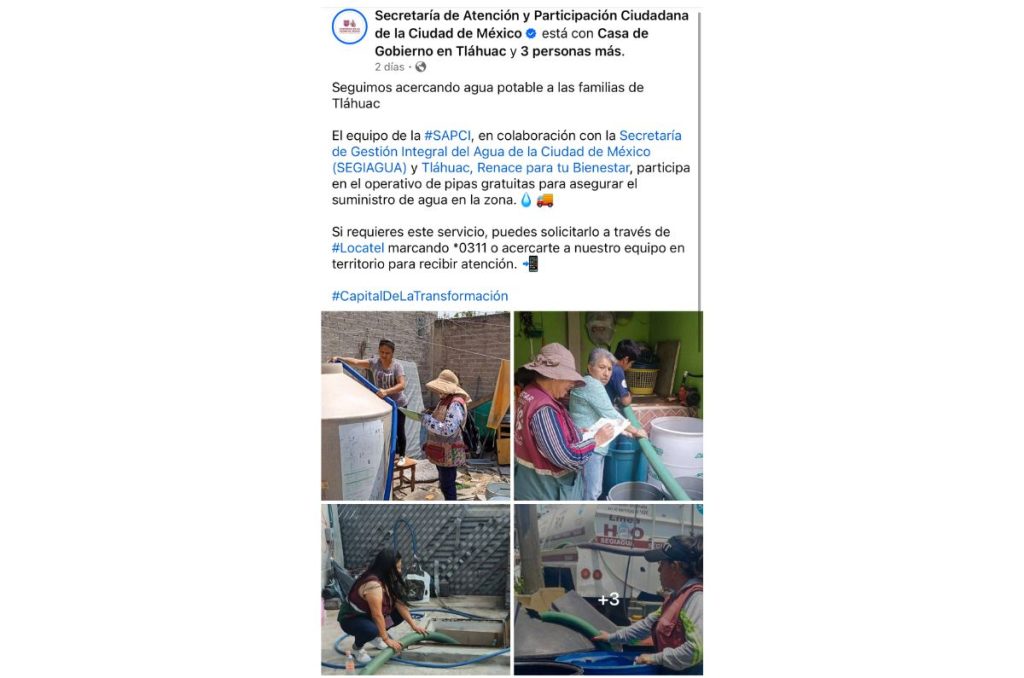Open the #Locatel hashtag
Screen dimensions: 1024x678
click(x=358, y=248)
